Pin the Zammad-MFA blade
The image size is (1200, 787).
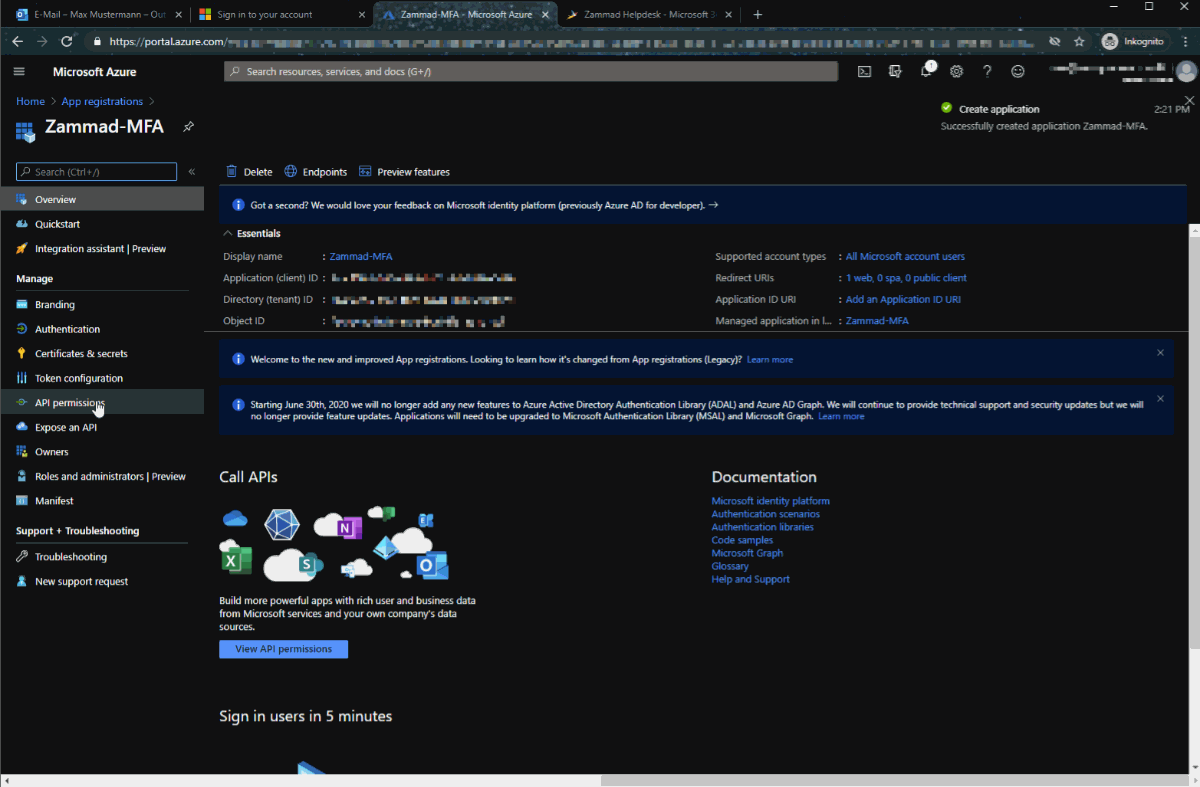click(188, 128)
